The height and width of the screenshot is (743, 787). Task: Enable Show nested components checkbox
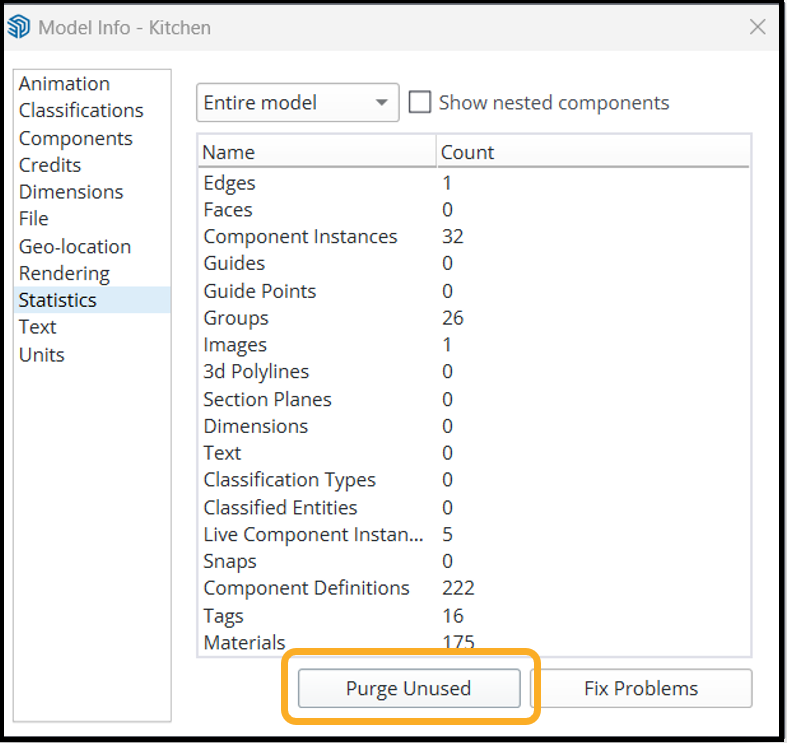coord(421,103)
